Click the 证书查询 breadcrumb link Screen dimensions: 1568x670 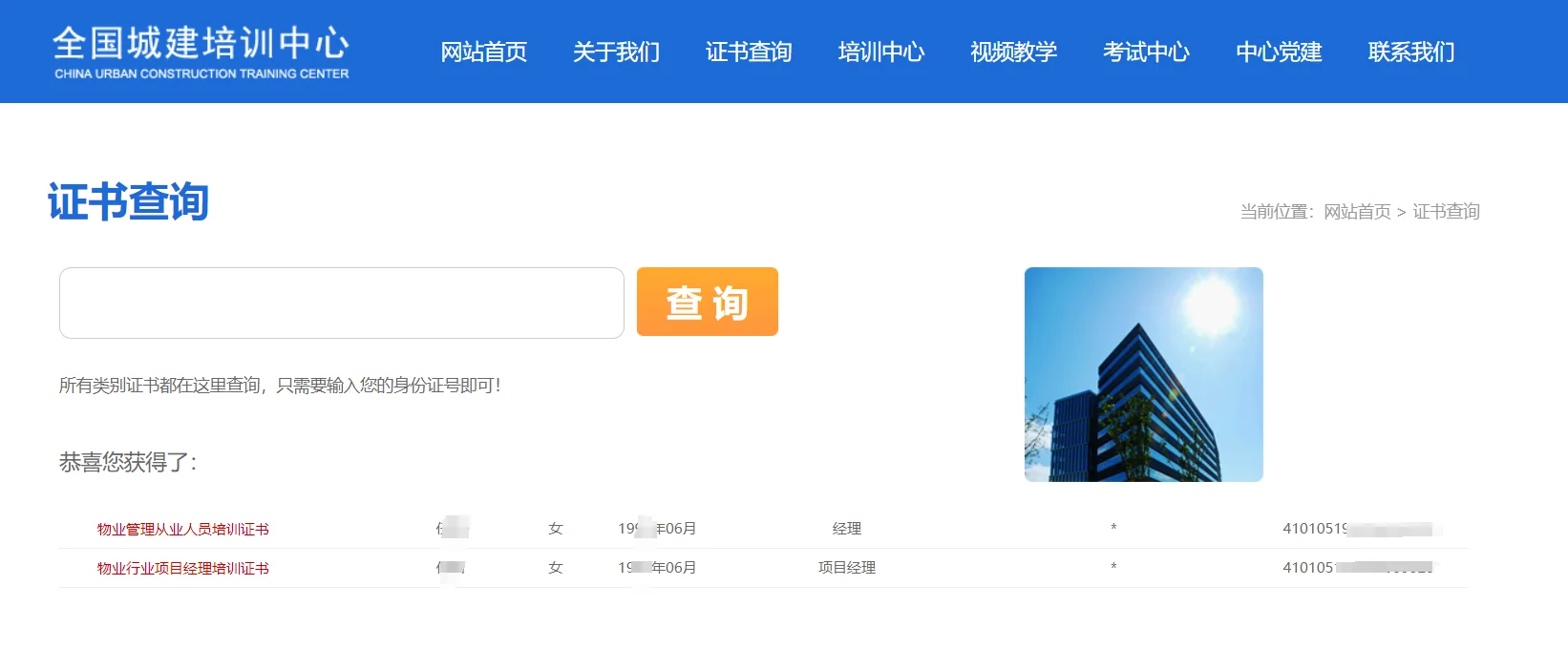click(1446, 212)
